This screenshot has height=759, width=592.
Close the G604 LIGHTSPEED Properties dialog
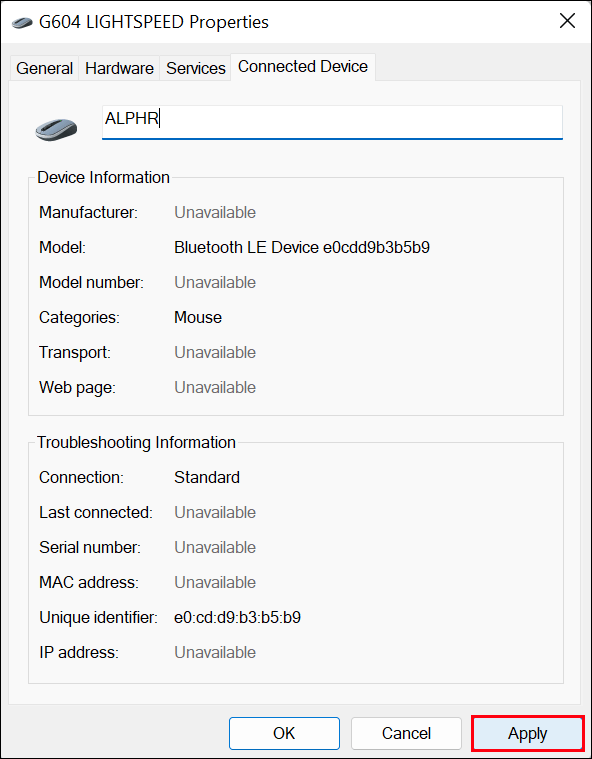point(567,21)
